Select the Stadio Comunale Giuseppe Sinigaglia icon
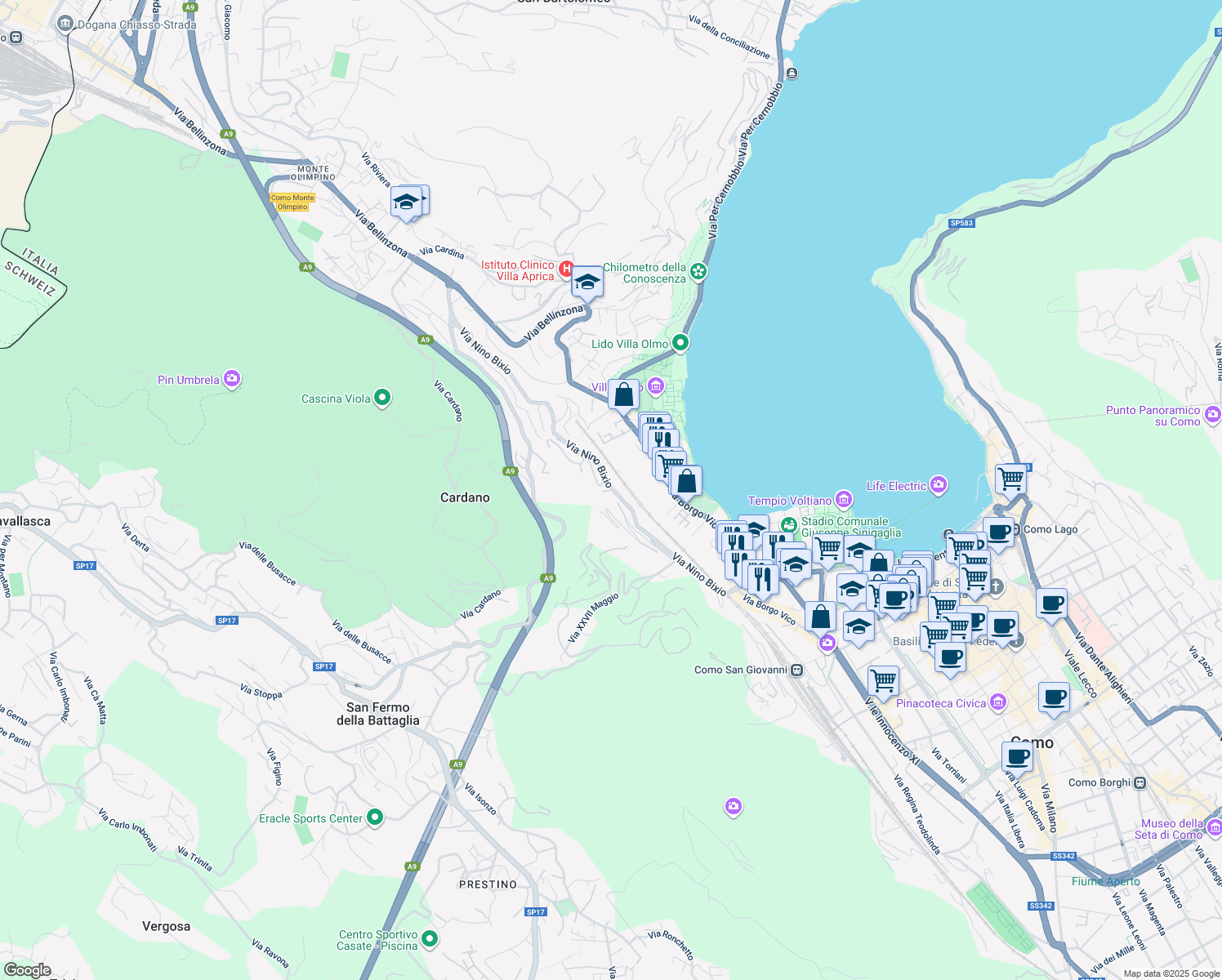 (788, 524)
